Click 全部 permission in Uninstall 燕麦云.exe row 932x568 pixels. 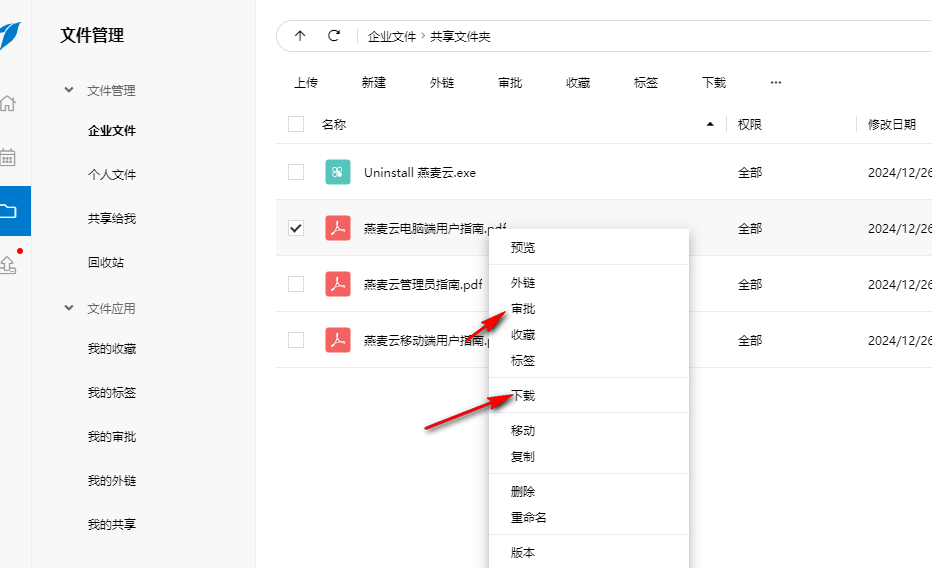tap(750, 172)
